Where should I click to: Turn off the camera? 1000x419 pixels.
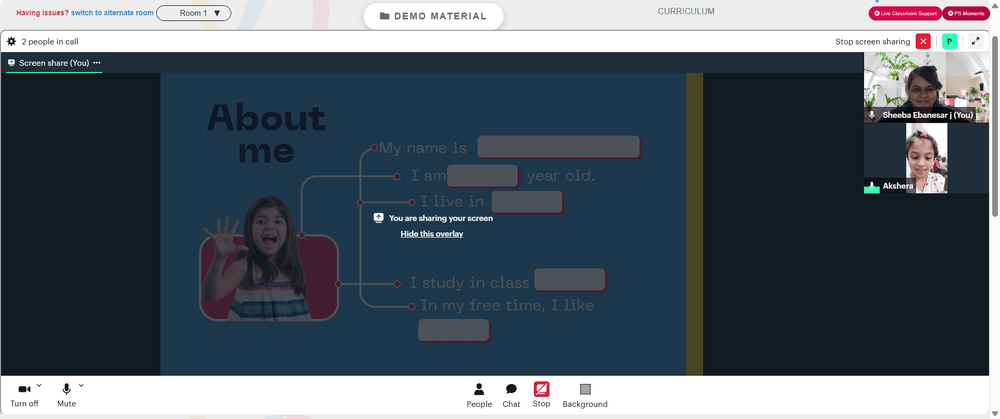[x=24, y=389]
